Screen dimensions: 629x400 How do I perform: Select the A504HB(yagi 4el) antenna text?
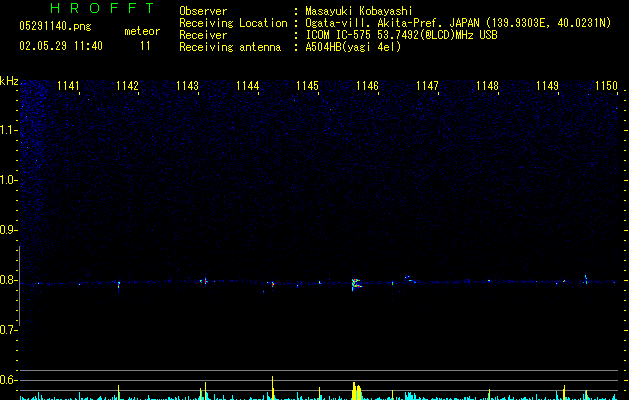353,47
